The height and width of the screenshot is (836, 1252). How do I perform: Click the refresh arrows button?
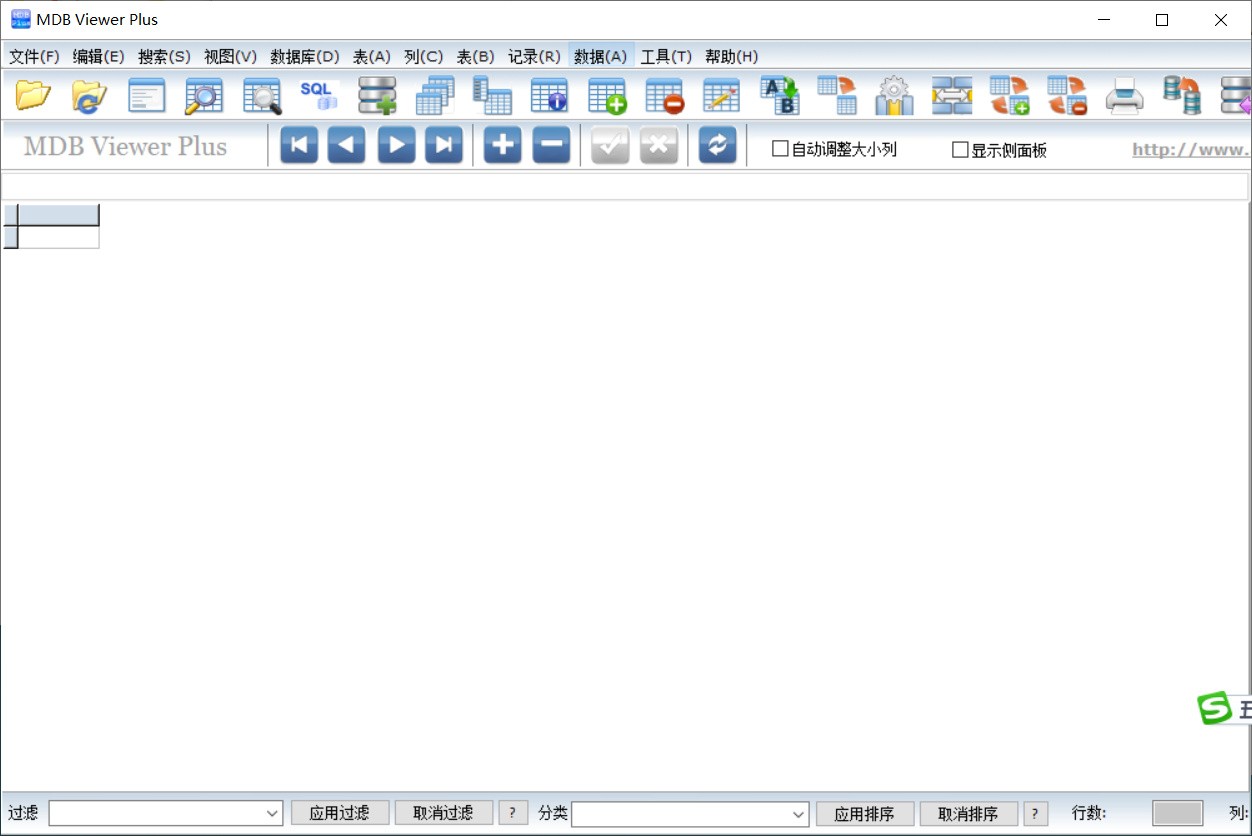(717, 145)
